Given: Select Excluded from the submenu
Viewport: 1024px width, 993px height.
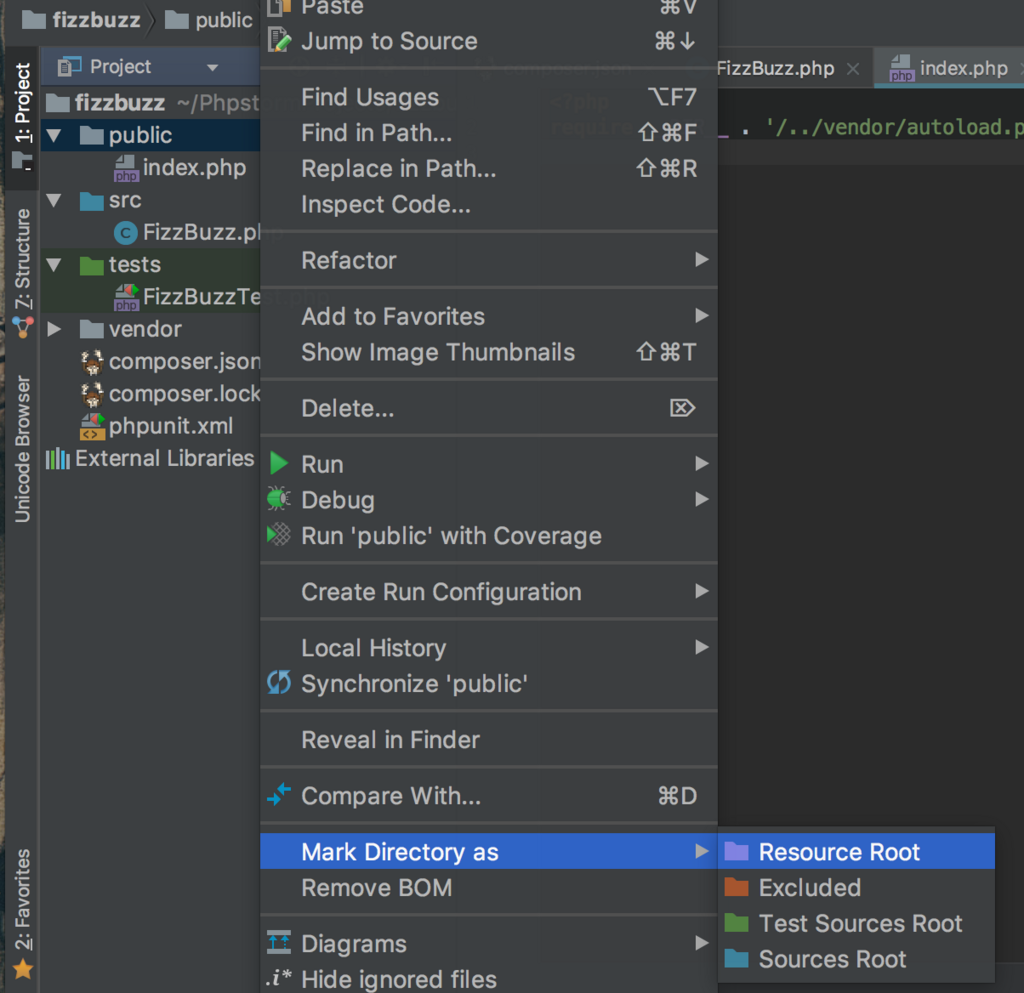Looking at the screenshot, I should [x=856, y=887].
